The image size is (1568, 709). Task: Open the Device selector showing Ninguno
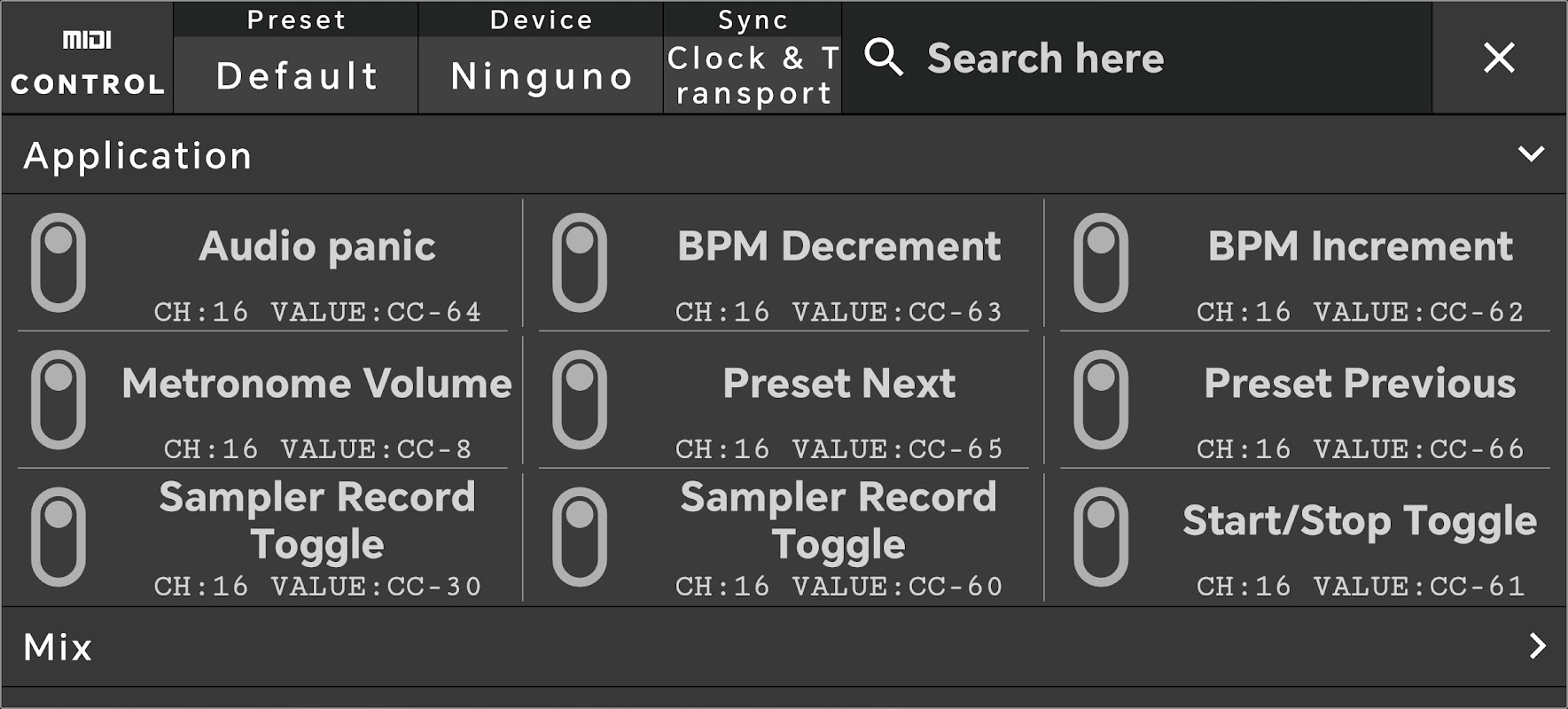pyautogui.click(x=541, y=75)
